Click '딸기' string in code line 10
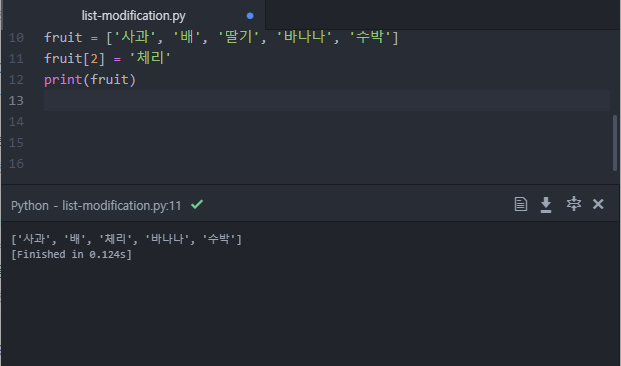The height and width of the screenshot is (366, 621). [239, 37]
